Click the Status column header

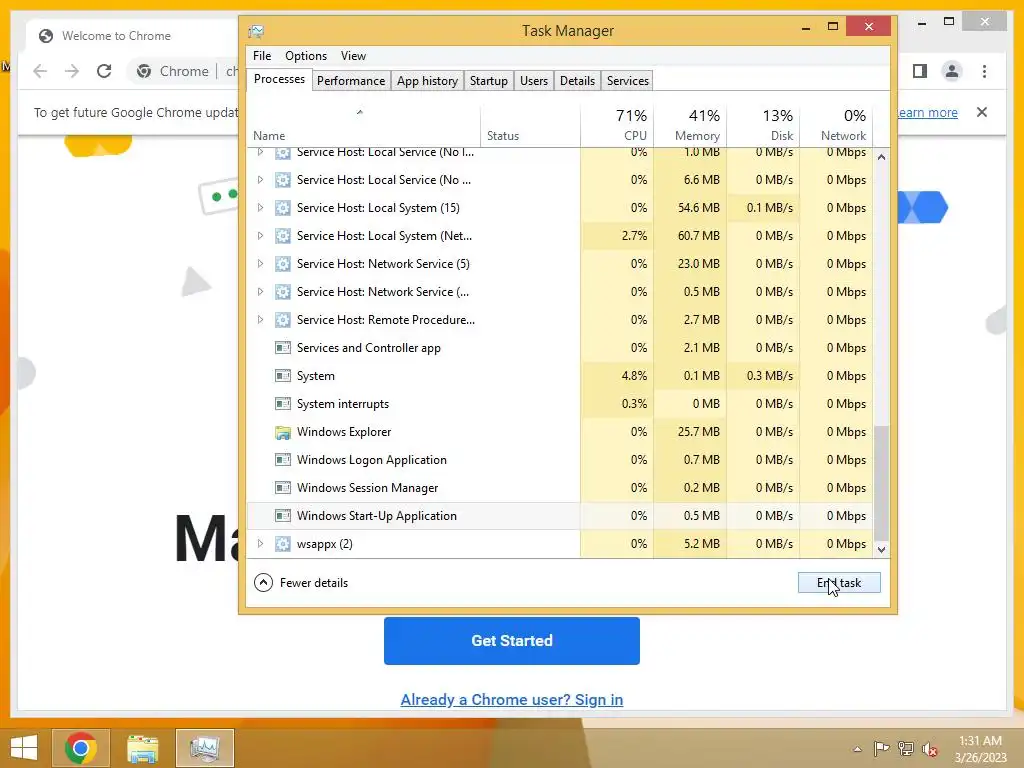[x=530, y=125]
